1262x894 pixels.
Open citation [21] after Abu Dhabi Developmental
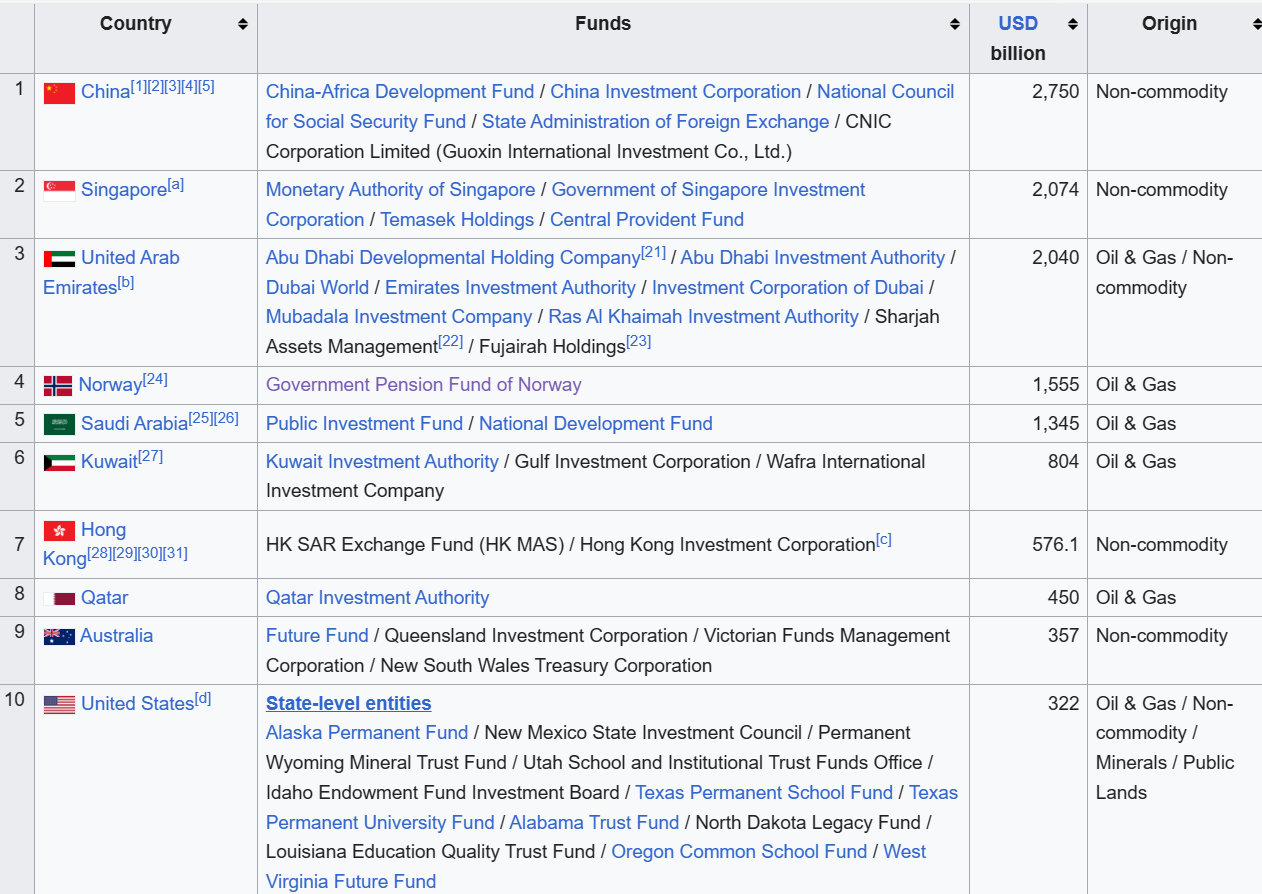click(x=653, y=252)
